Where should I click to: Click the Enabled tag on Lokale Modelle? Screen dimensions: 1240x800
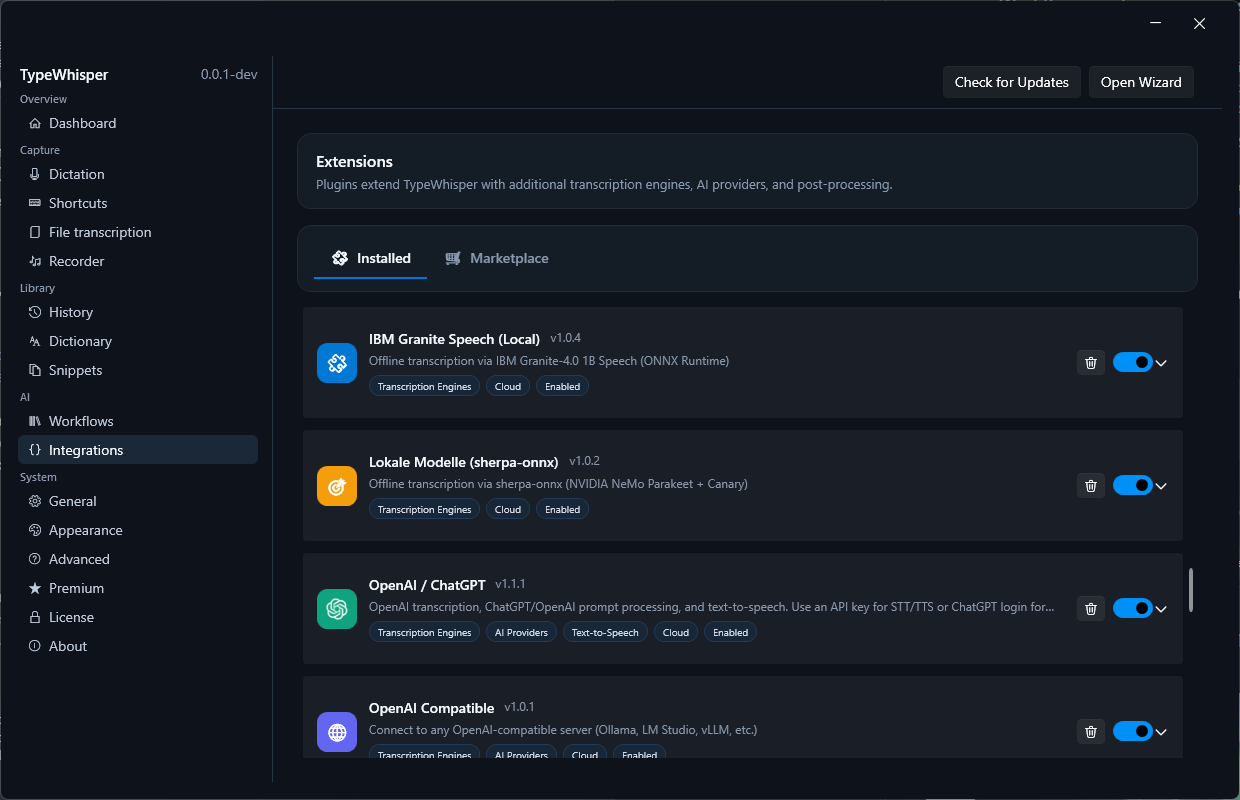562,509
